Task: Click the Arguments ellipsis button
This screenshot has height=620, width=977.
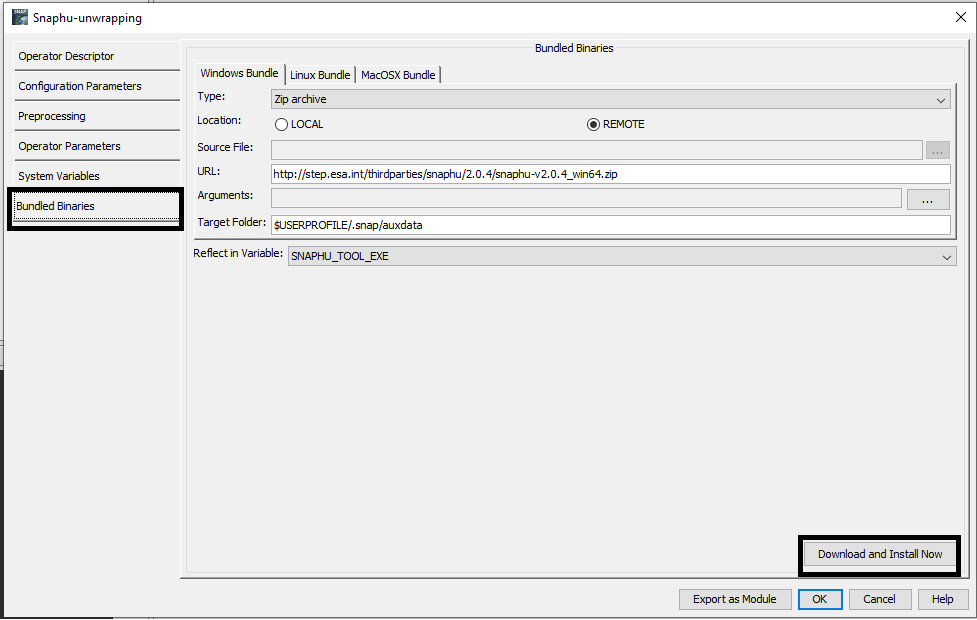Action: pyautogui.click(x=928, y=199)
